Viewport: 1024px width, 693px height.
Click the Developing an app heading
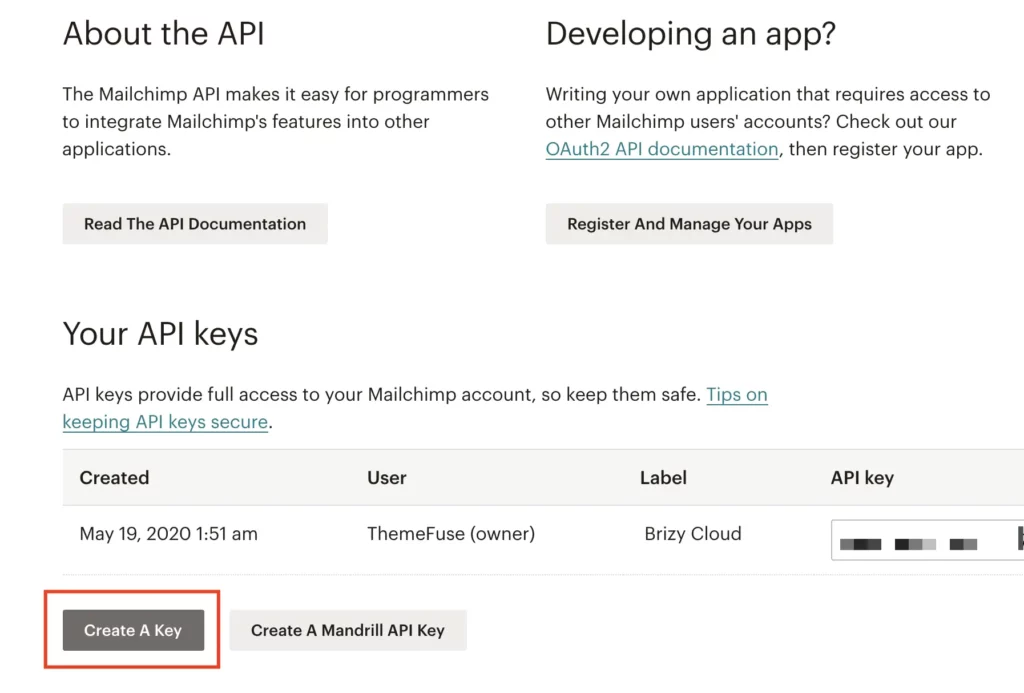pos(691,33)
